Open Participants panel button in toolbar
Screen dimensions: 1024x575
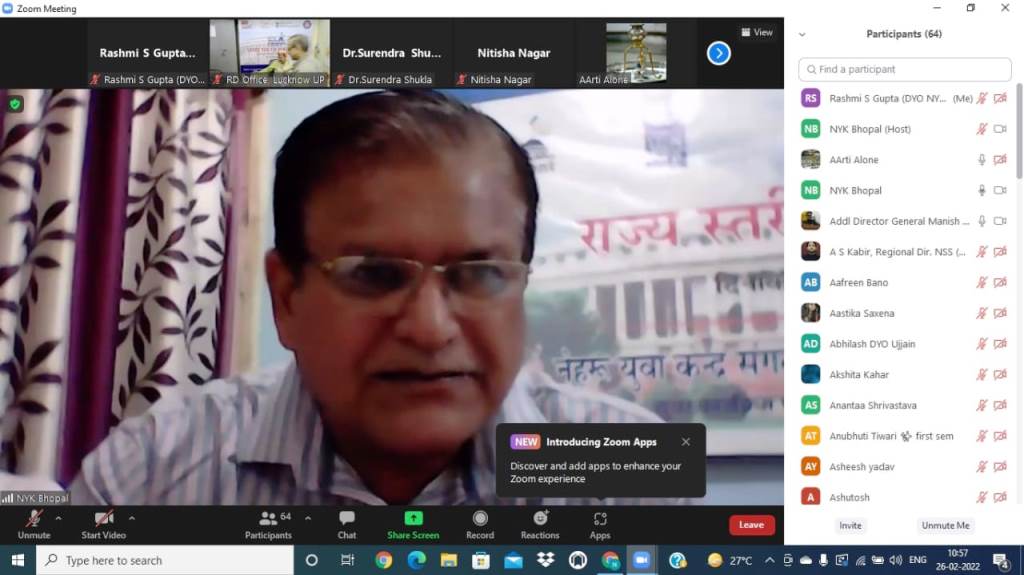pyautogui.click(x=268, y=525)
